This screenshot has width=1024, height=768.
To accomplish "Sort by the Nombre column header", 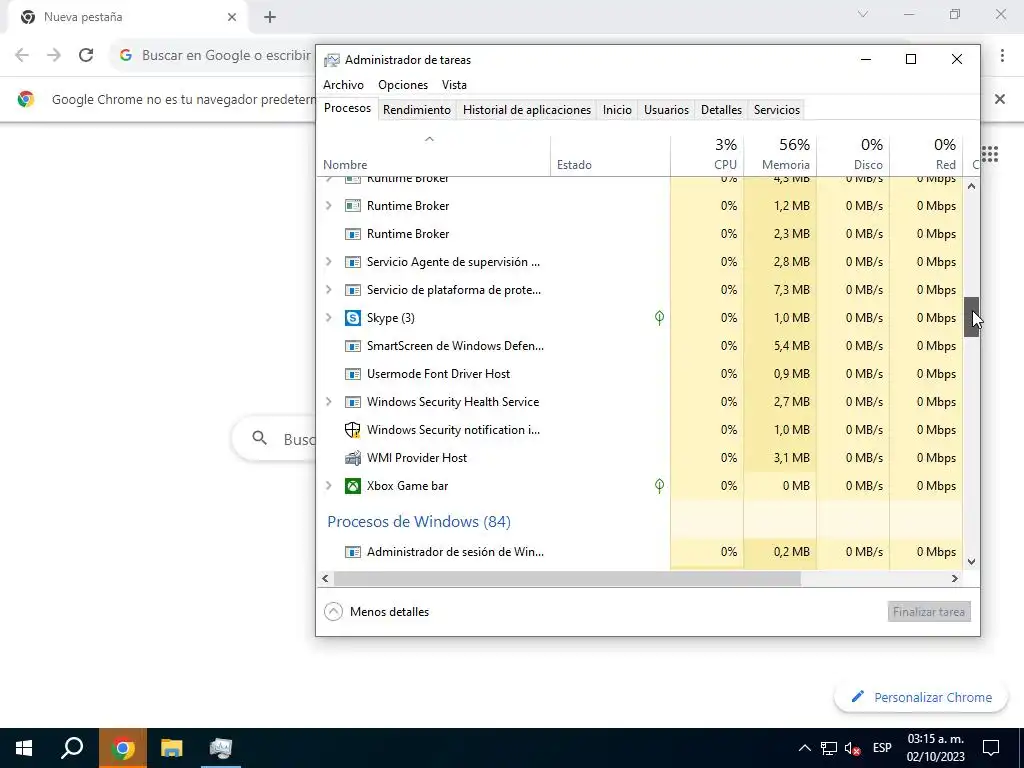I will coord(434,155).
